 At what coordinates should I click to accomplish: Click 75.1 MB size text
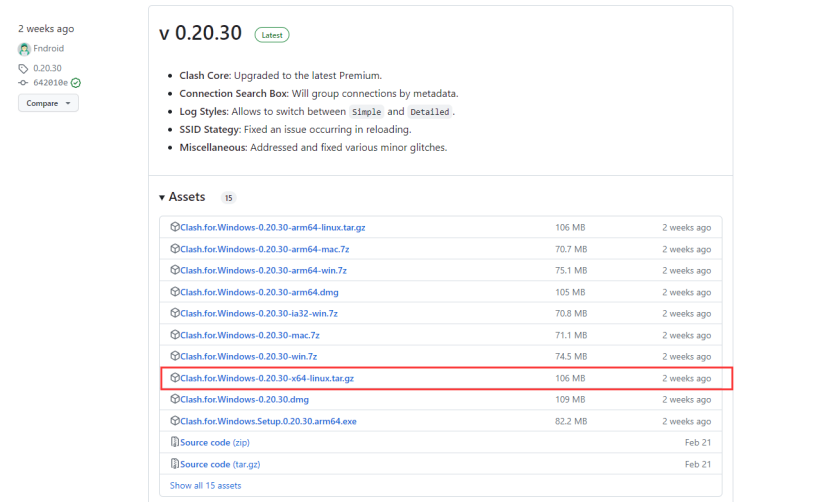(571, 271)
